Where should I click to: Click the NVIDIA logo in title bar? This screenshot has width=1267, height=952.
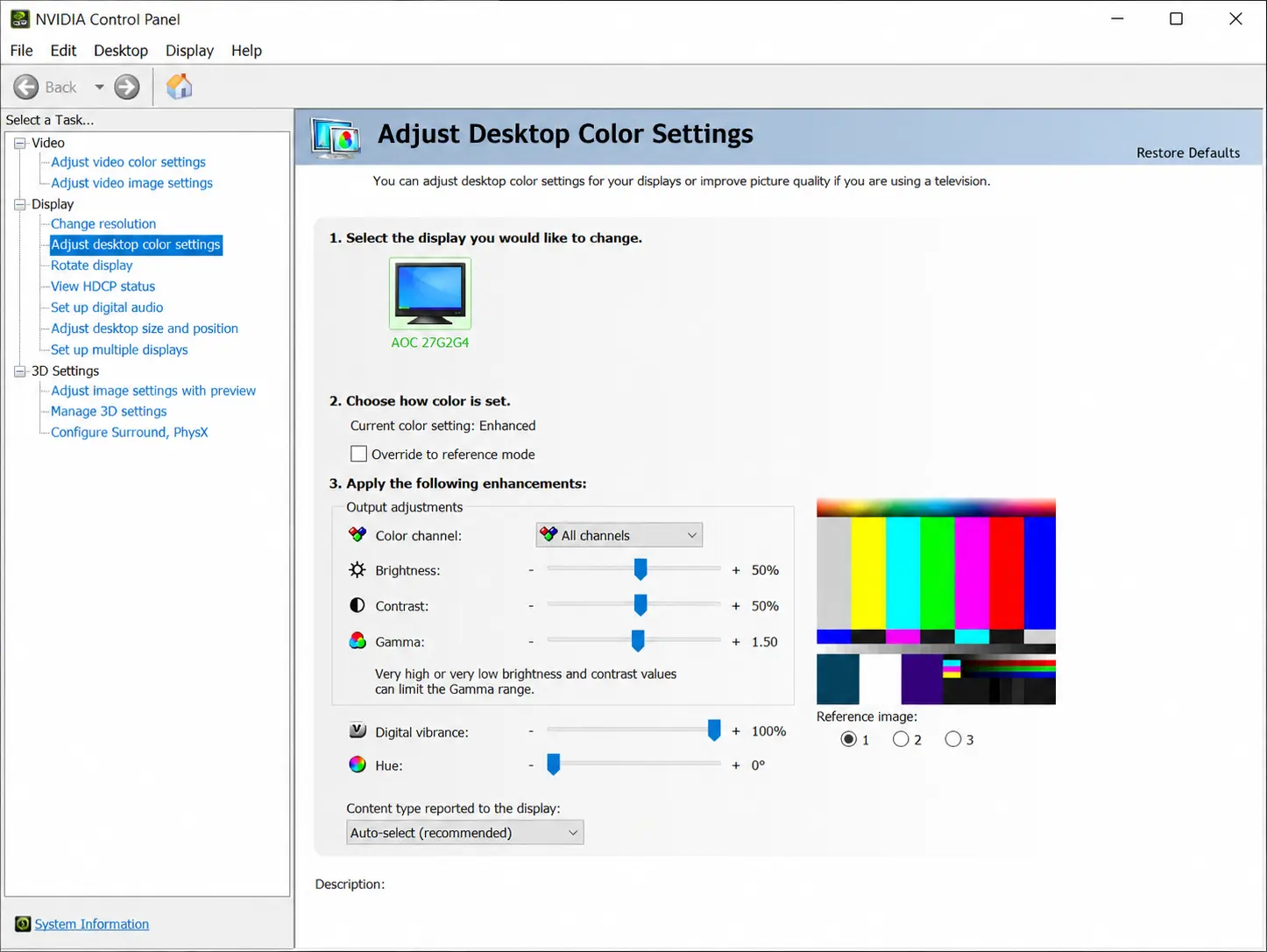point(20,18)
